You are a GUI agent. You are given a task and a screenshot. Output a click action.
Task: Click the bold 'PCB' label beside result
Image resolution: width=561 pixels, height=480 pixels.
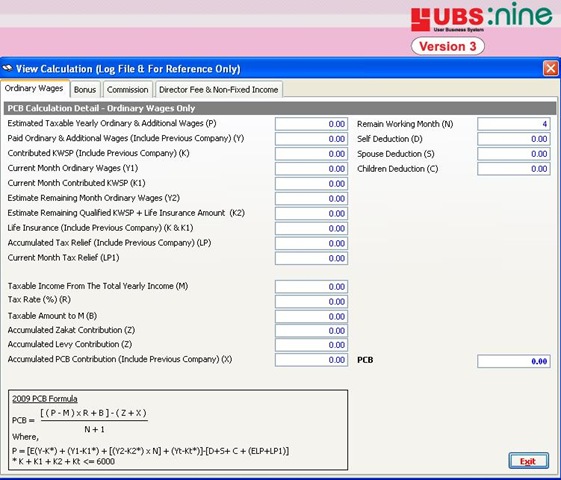tap(365, 360)
